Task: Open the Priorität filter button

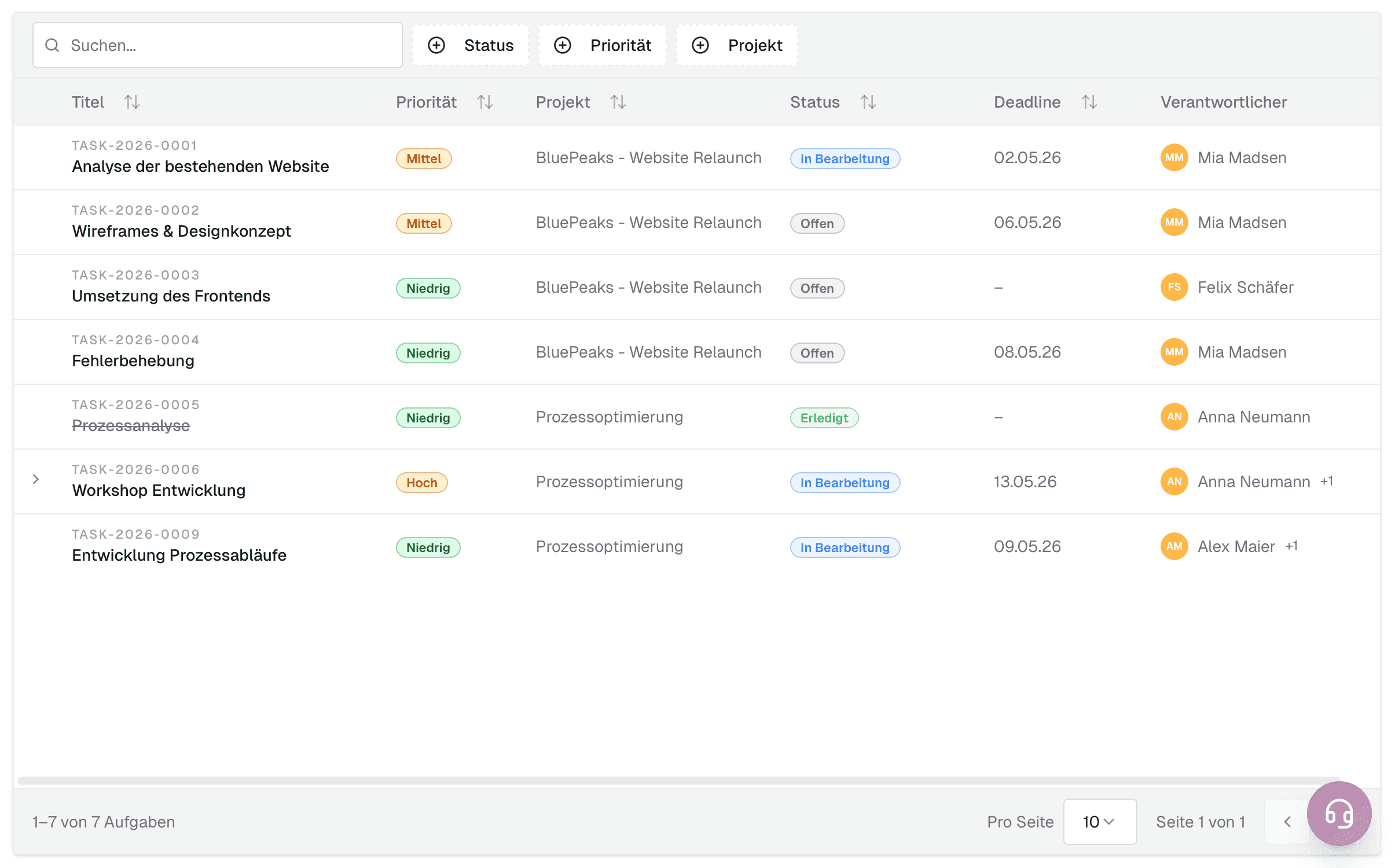Action: pos(602,45)
